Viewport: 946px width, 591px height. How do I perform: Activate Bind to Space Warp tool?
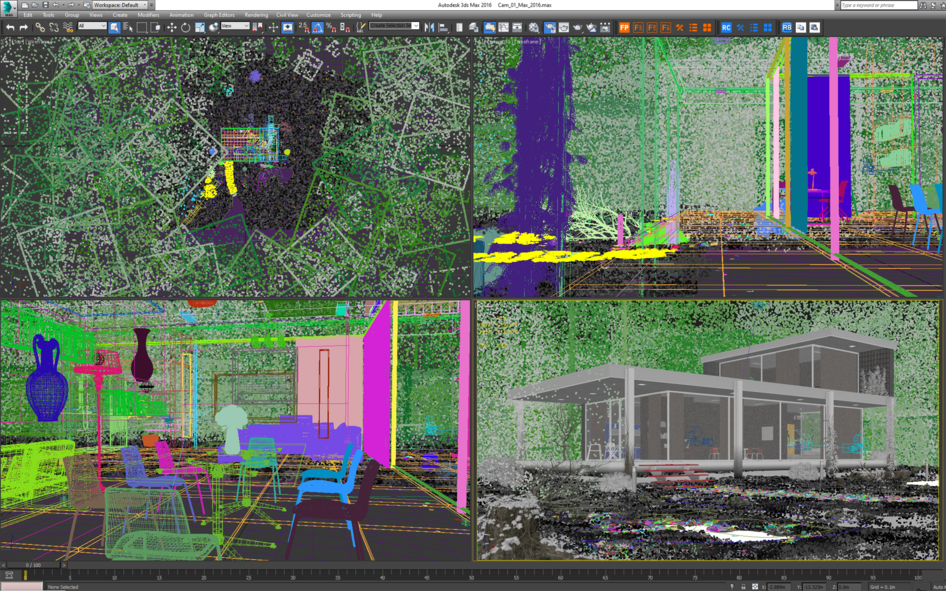click(x=68, y=27)
